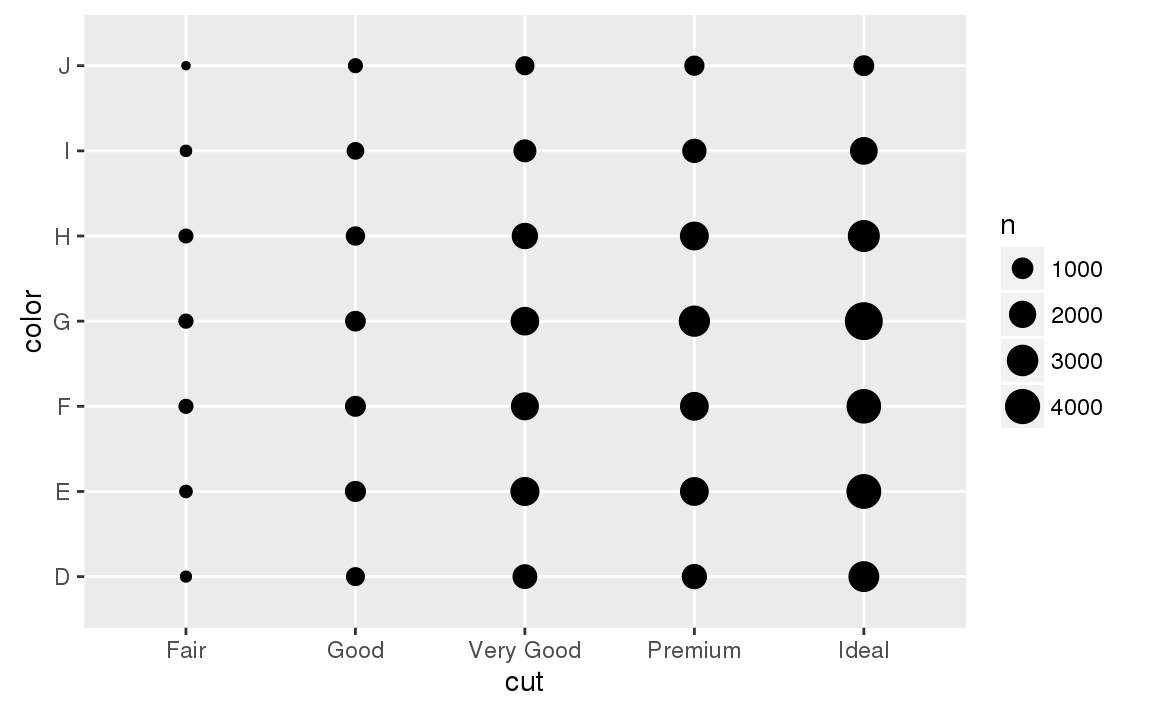Click the legend title "n"
The image size is (1152, 711).
point(1008,226)
